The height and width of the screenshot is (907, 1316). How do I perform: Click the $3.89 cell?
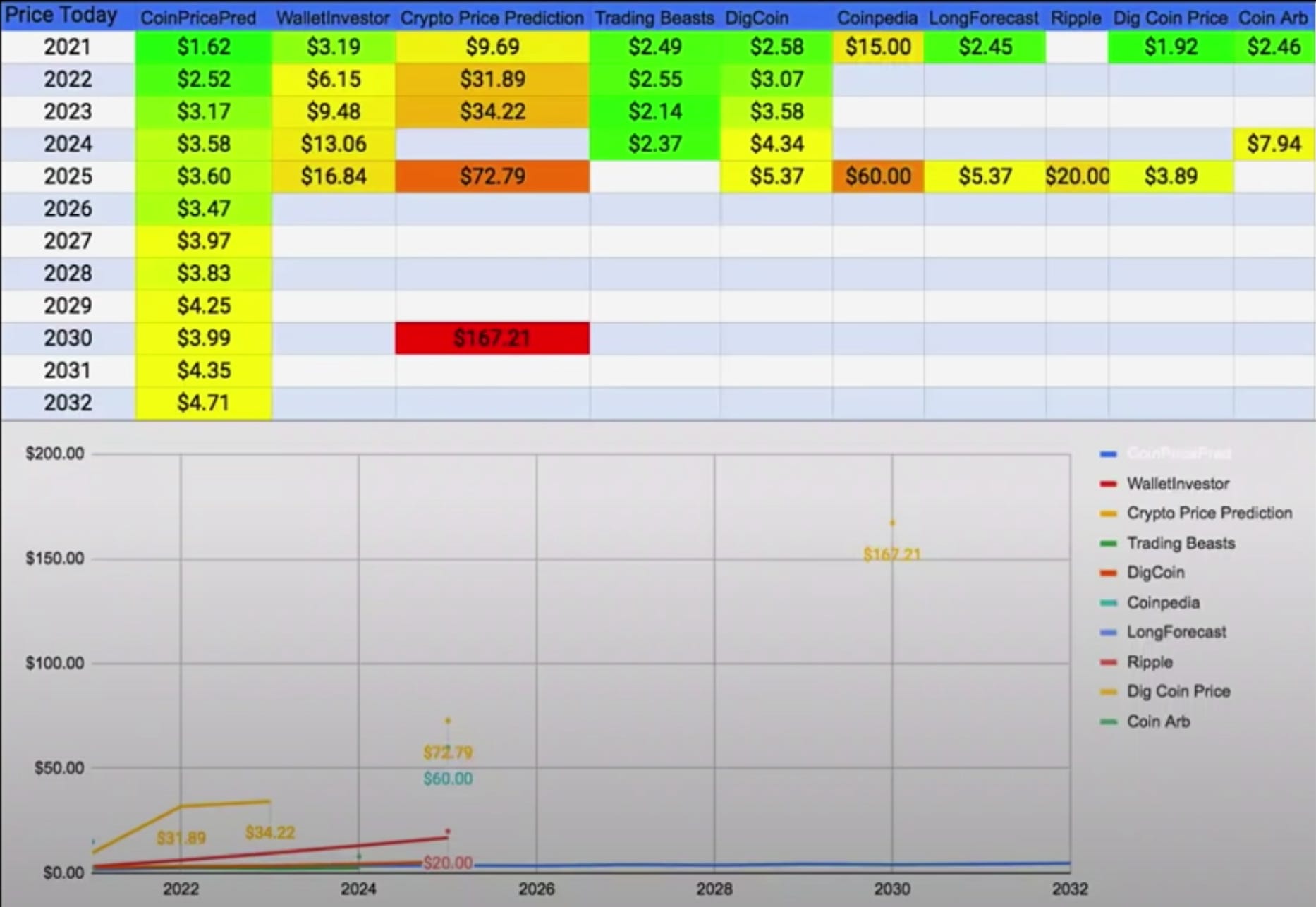(1171, 176)
